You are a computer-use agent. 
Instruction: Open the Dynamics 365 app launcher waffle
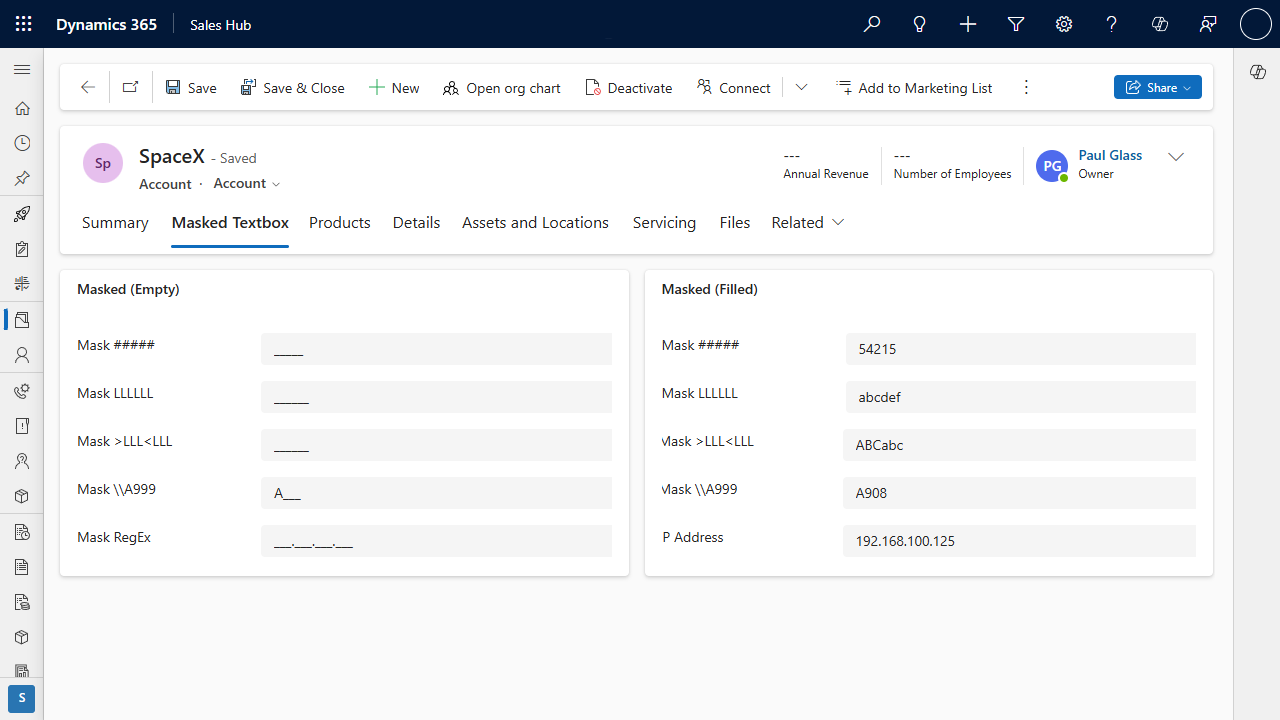23,24
